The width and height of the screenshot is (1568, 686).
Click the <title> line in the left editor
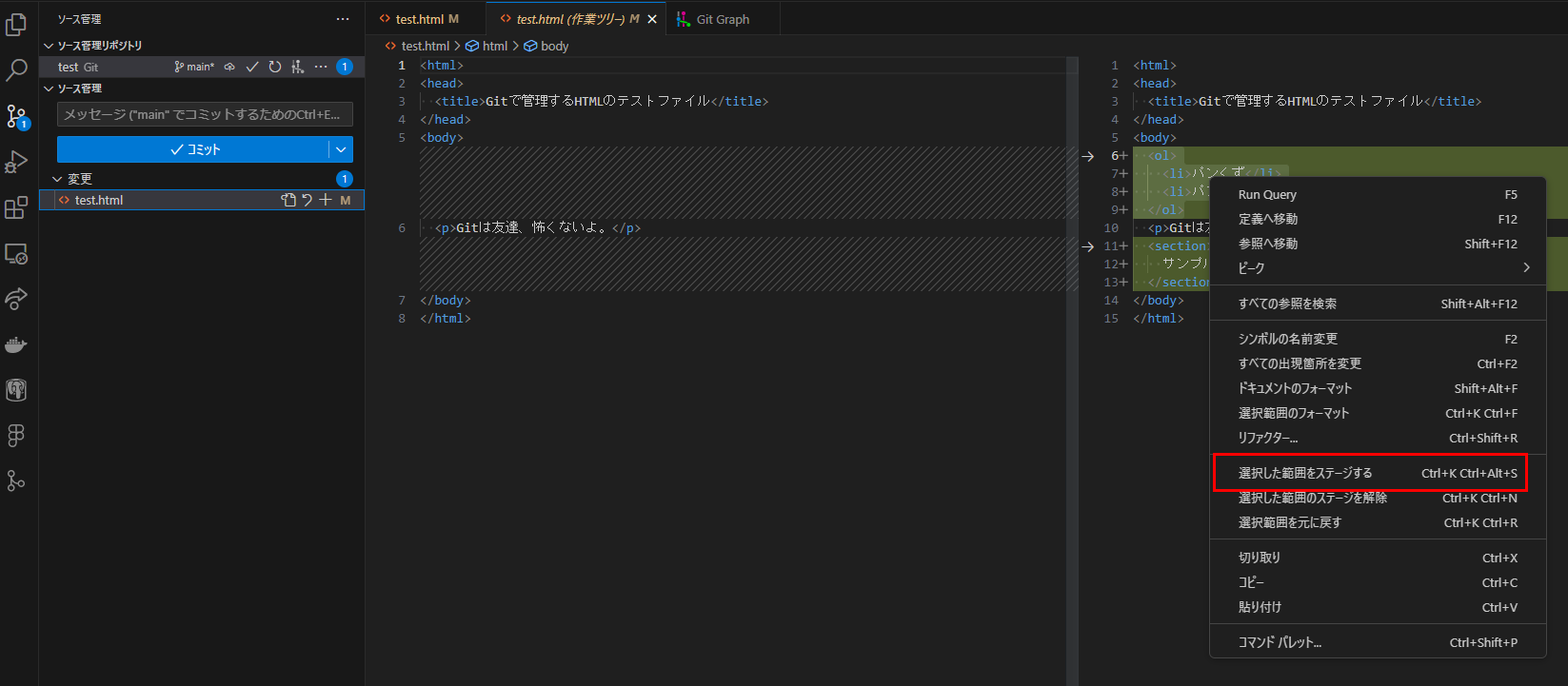pos(602,101)
